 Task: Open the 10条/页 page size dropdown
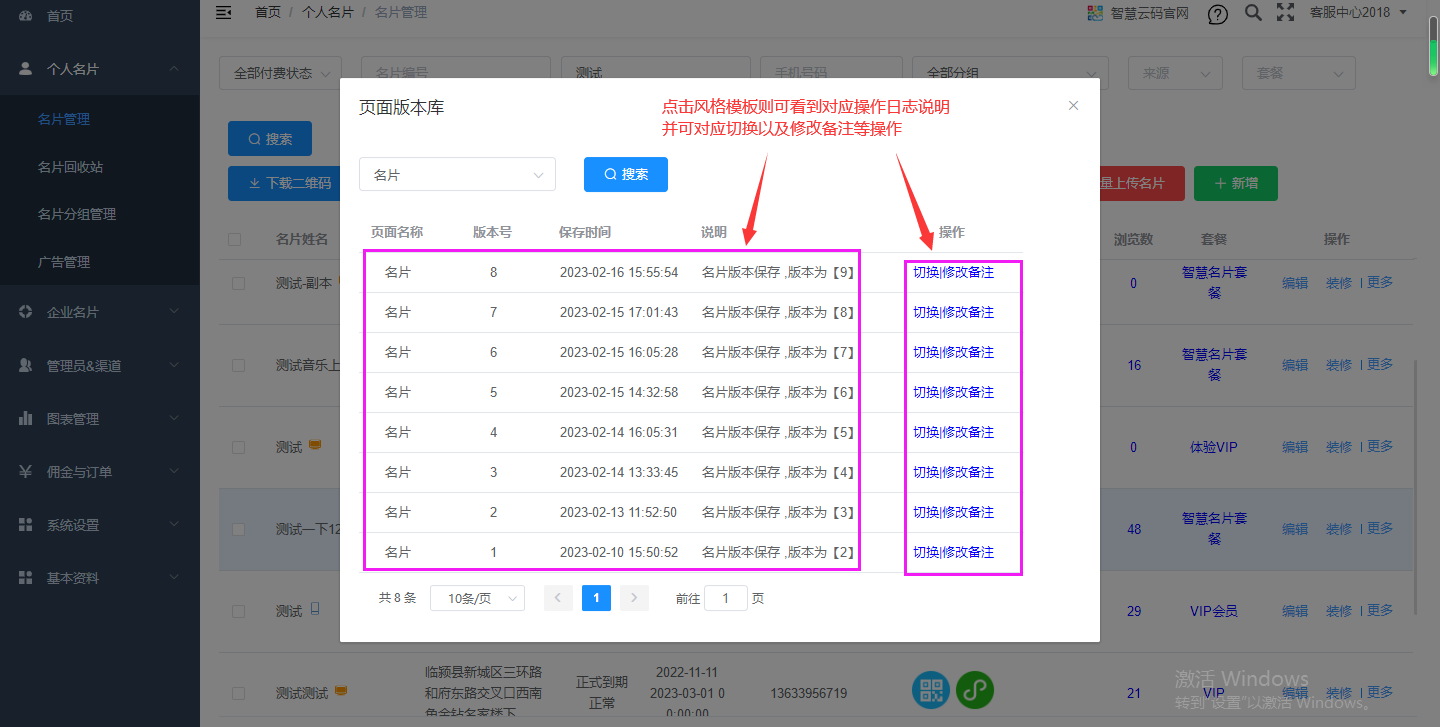[477, 598]
